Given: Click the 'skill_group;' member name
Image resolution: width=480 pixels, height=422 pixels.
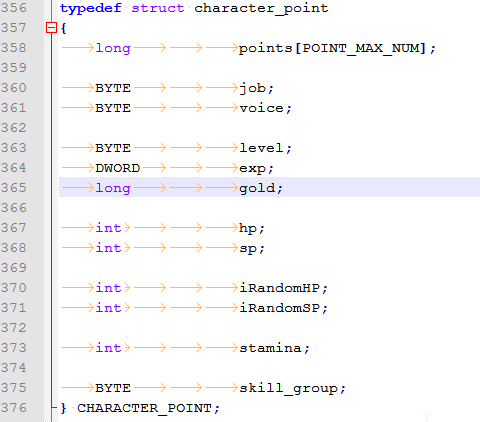Looking at the screenshot, I should coord(293,388).
